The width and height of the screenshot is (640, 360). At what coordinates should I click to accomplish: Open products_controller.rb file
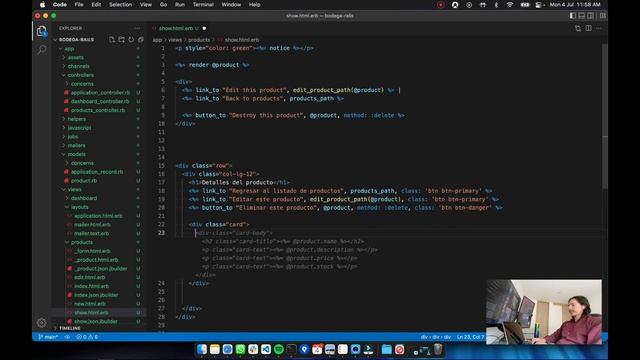[98, 110]
